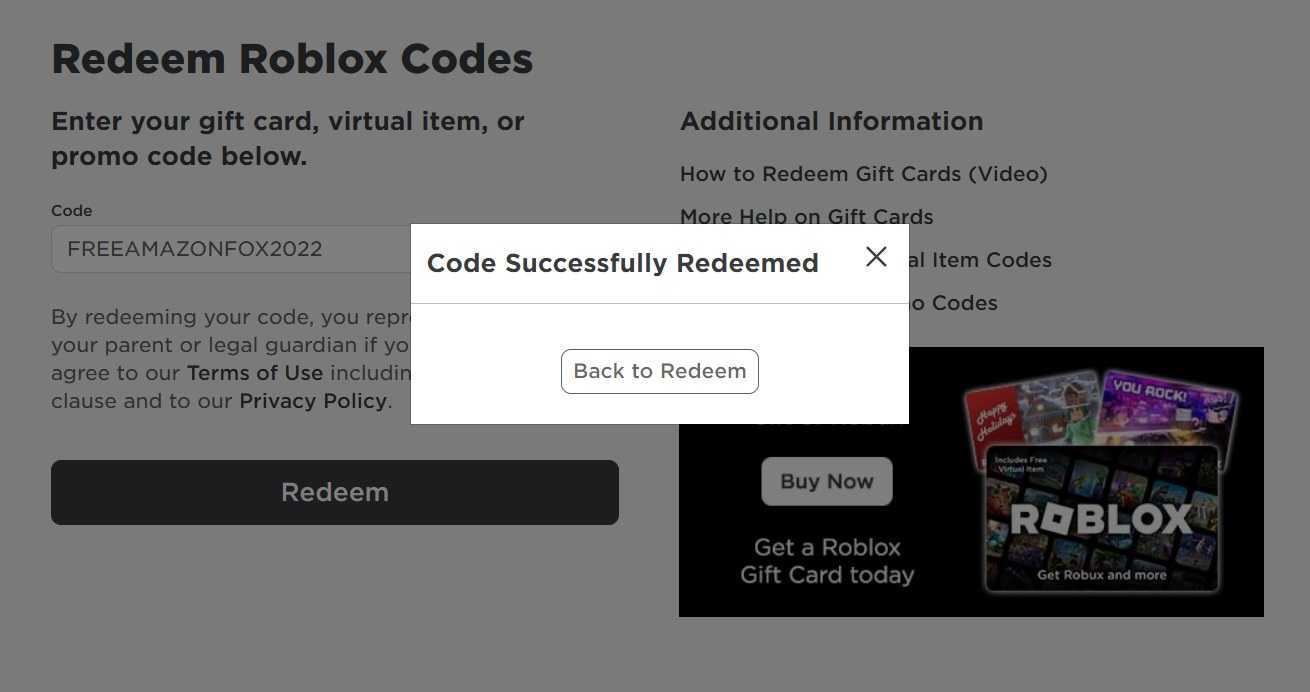The width and height of the screenshot is (1310, 692).
Task: Click the Code Successfully Redeemed dialog title
Action: (622, 263)
